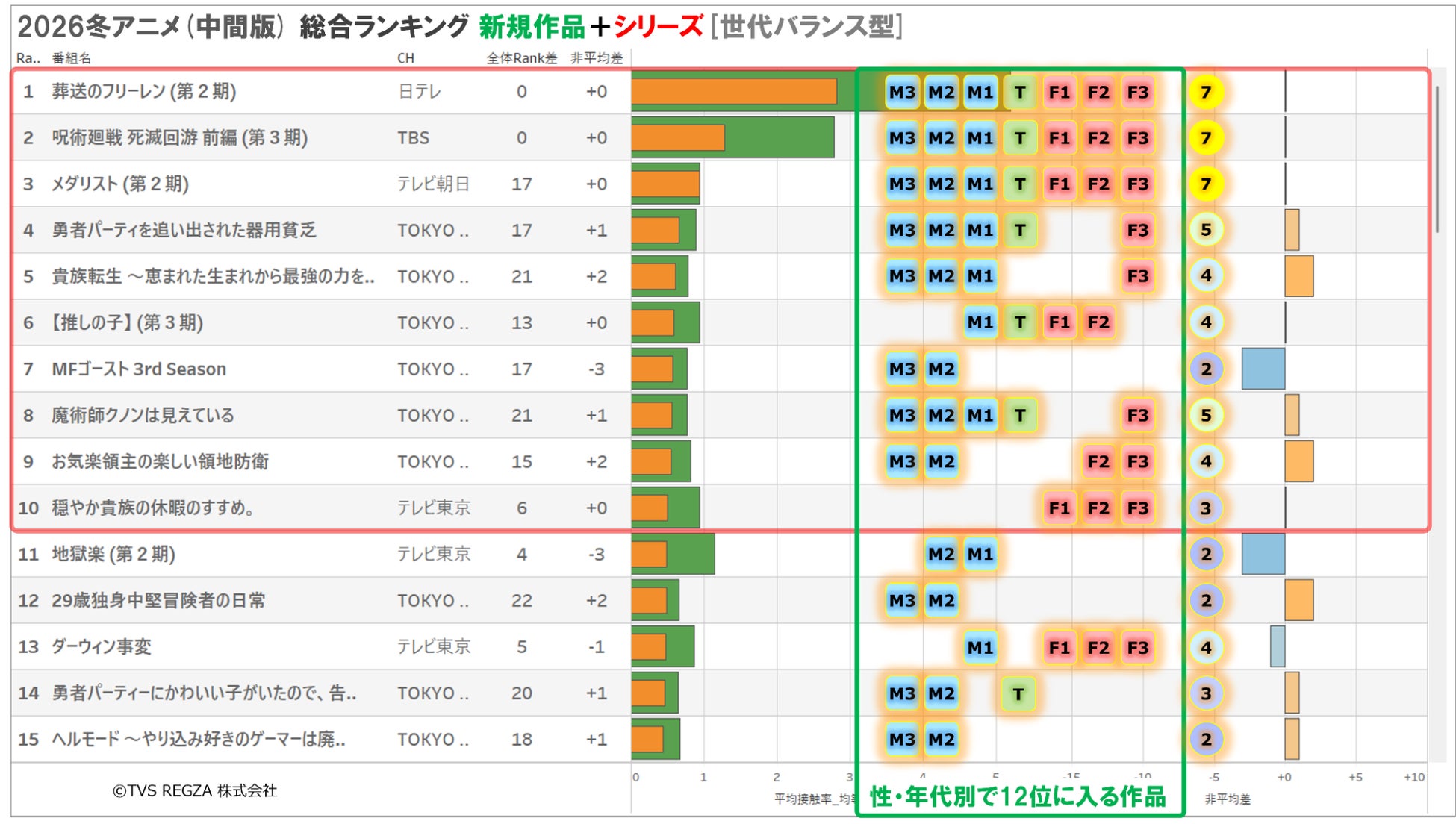Click the yellow 7 circle for メダリスト

[x=1205, y=184]
